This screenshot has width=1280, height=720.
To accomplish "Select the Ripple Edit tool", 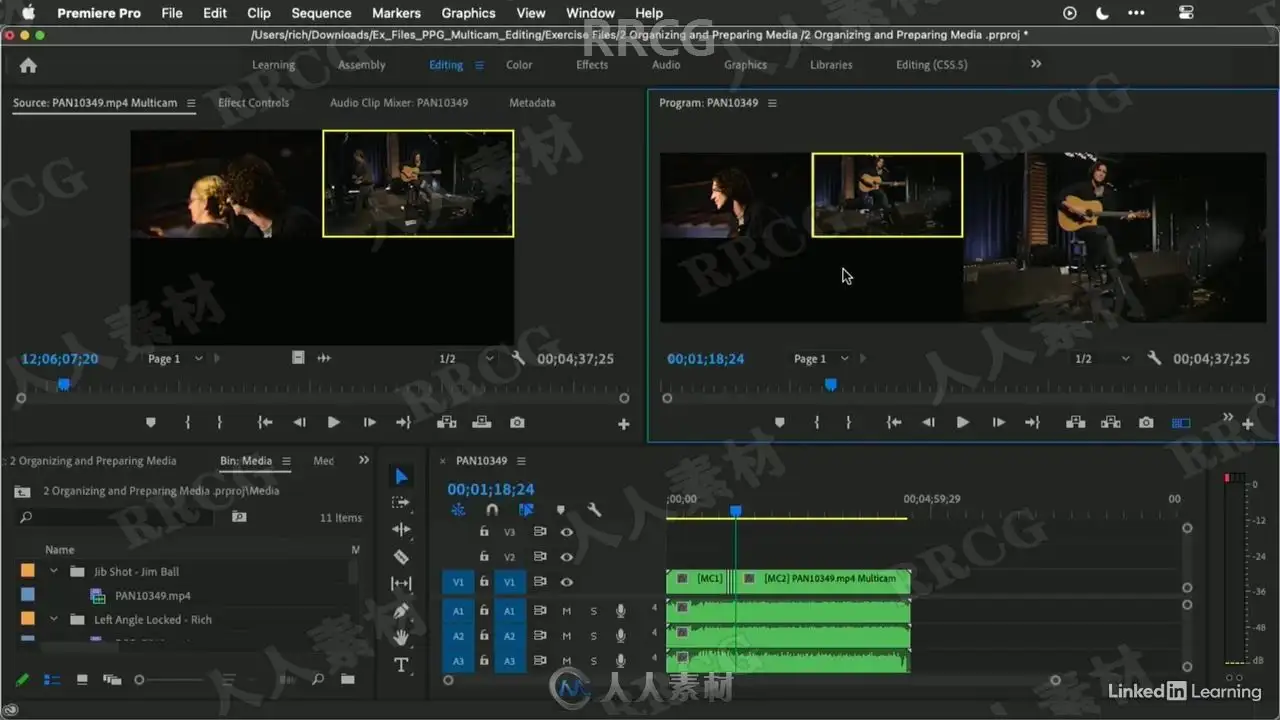I will (x=401, y=530).
